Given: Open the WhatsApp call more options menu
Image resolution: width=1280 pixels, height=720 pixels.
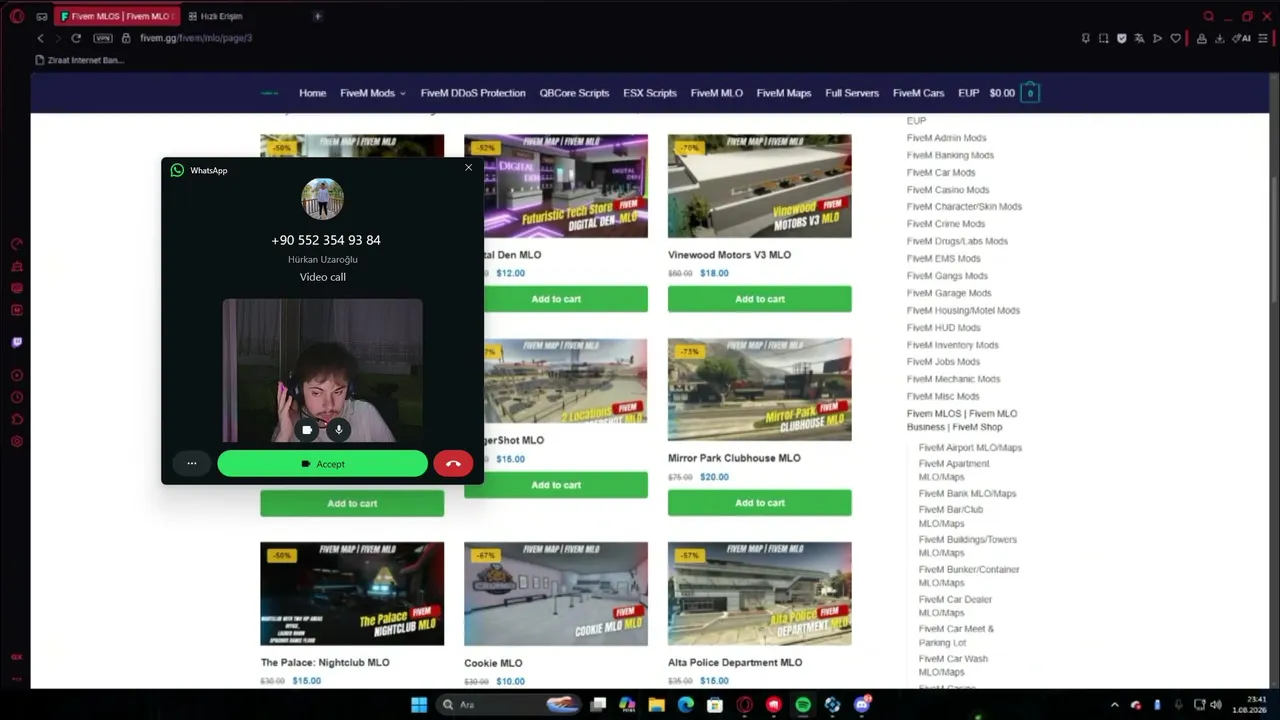Looking at the screenshot, I should (x=191, y=463).
